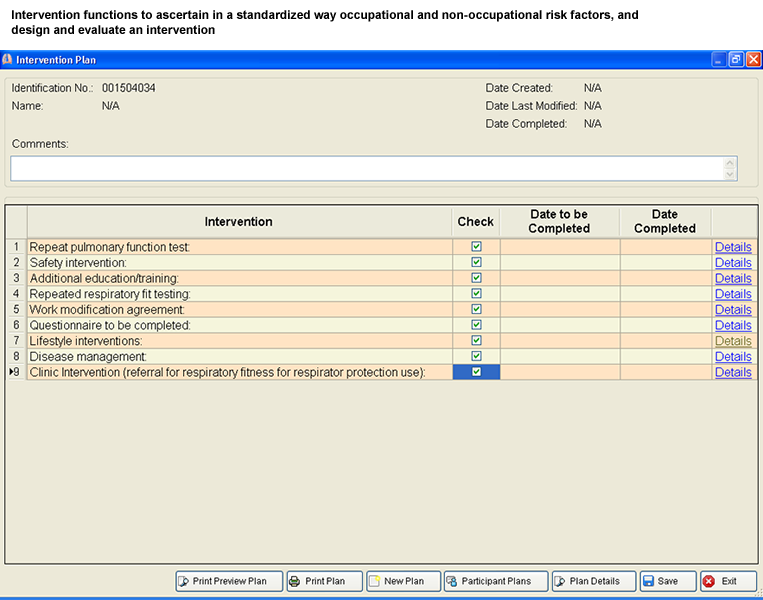Click Date Completed cell for Repeated respiratory fit testing

pos(665,294)
